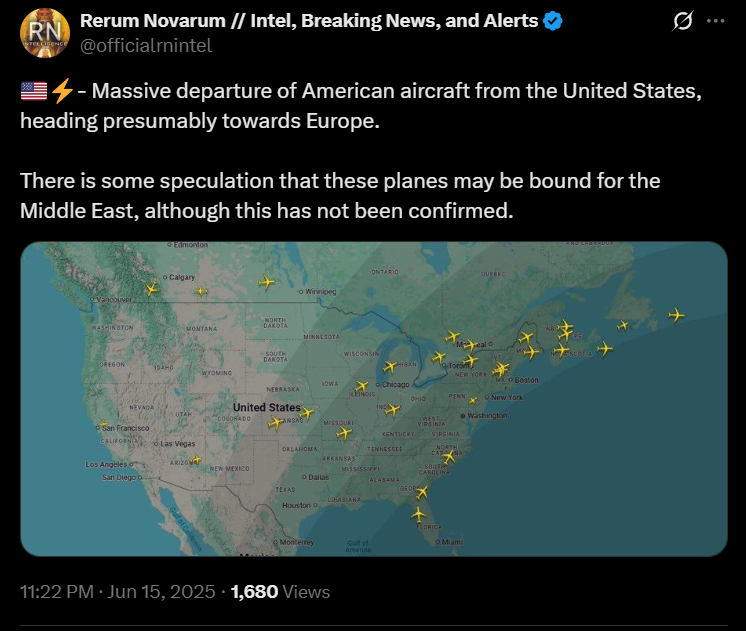Click the "Winnipeg" city label
This screenshot has height=631, width=746.
coord(321,291)
